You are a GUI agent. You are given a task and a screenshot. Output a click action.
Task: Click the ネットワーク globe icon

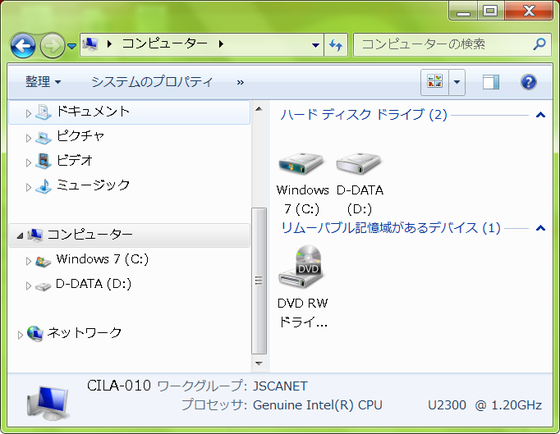35,334
